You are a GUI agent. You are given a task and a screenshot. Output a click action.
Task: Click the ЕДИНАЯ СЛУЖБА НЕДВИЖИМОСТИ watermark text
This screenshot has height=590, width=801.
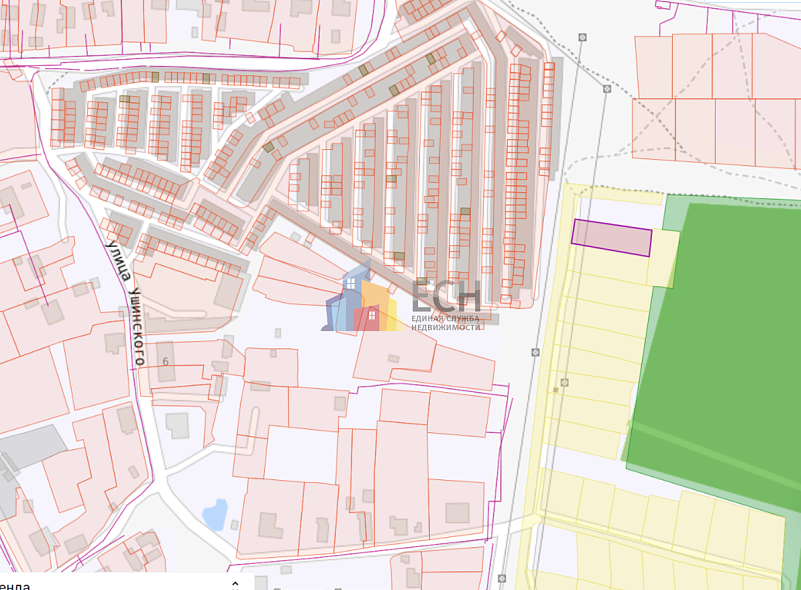(446, 322)
